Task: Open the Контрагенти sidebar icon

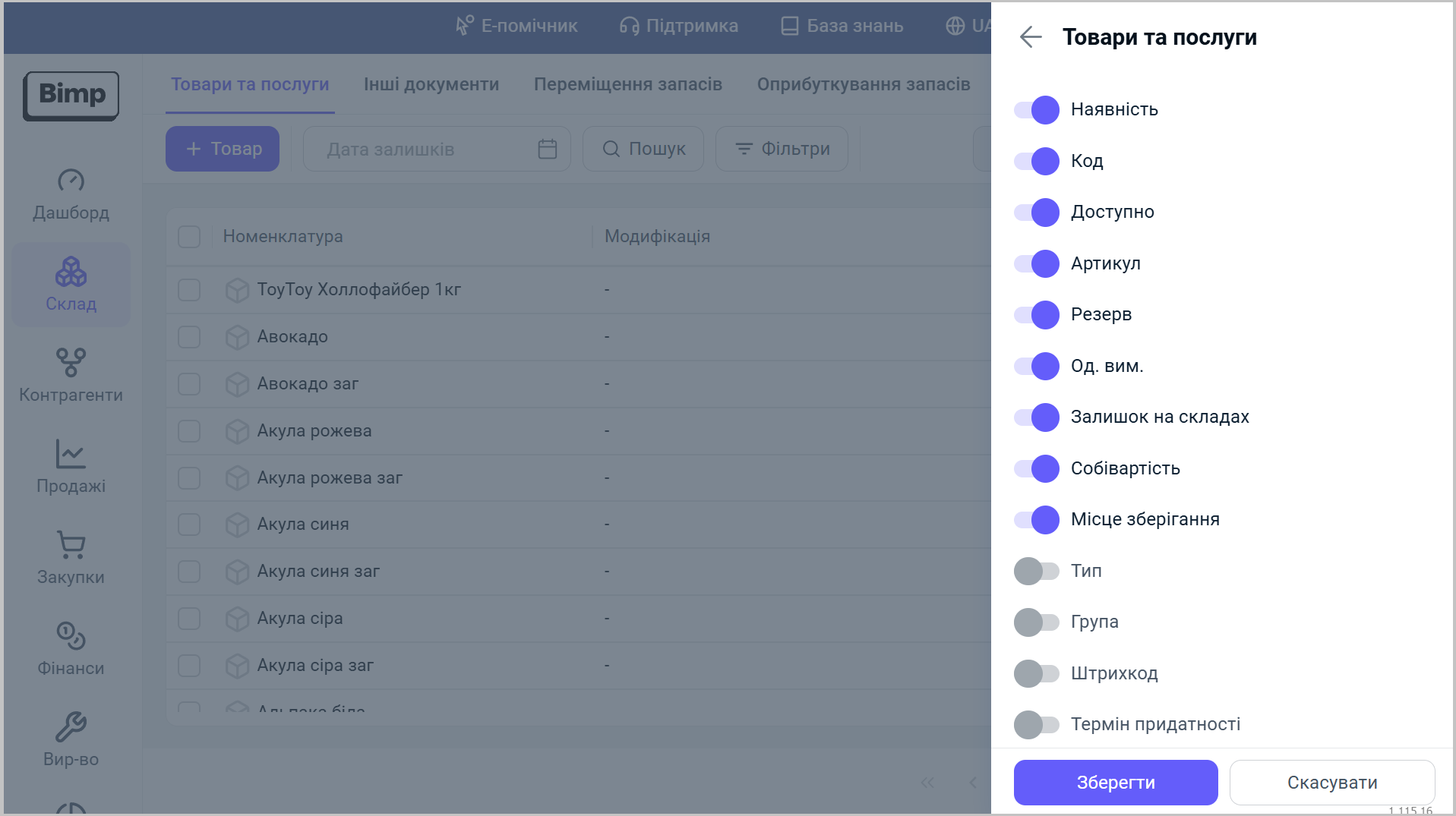Action: 71,363
